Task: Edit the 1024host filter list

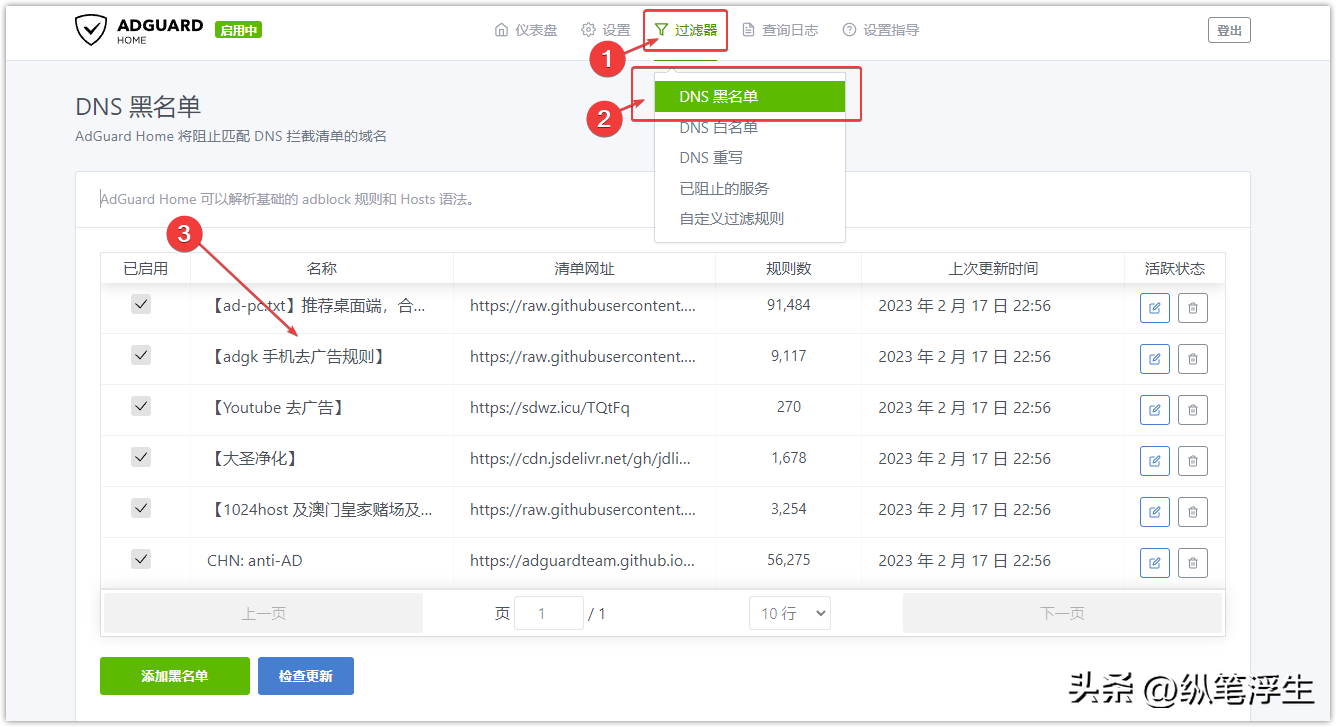Action: tap(1155, 512)
